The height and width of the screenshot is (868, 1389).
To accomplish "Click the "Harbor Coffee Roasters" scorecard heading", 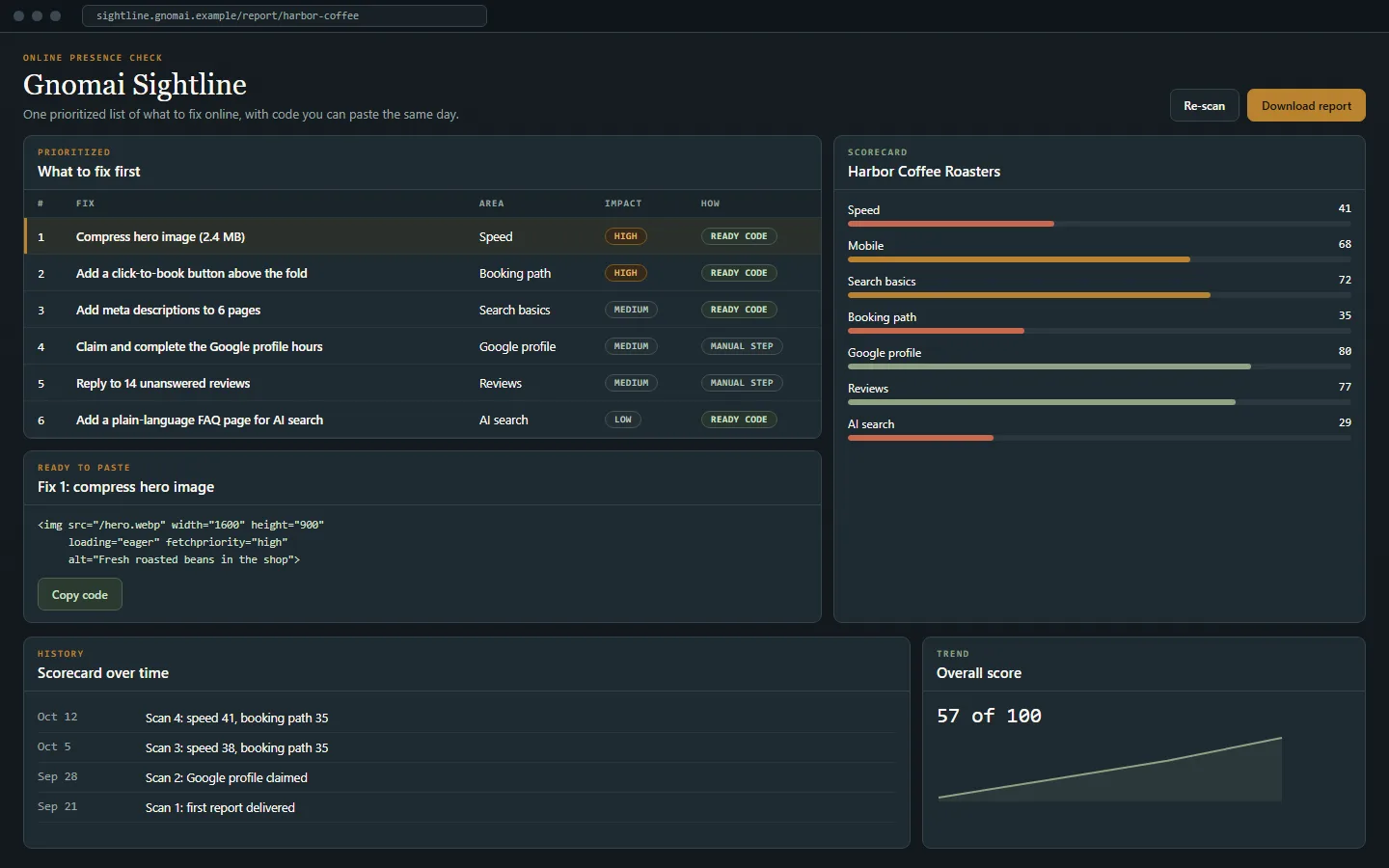I will (924, 172).
